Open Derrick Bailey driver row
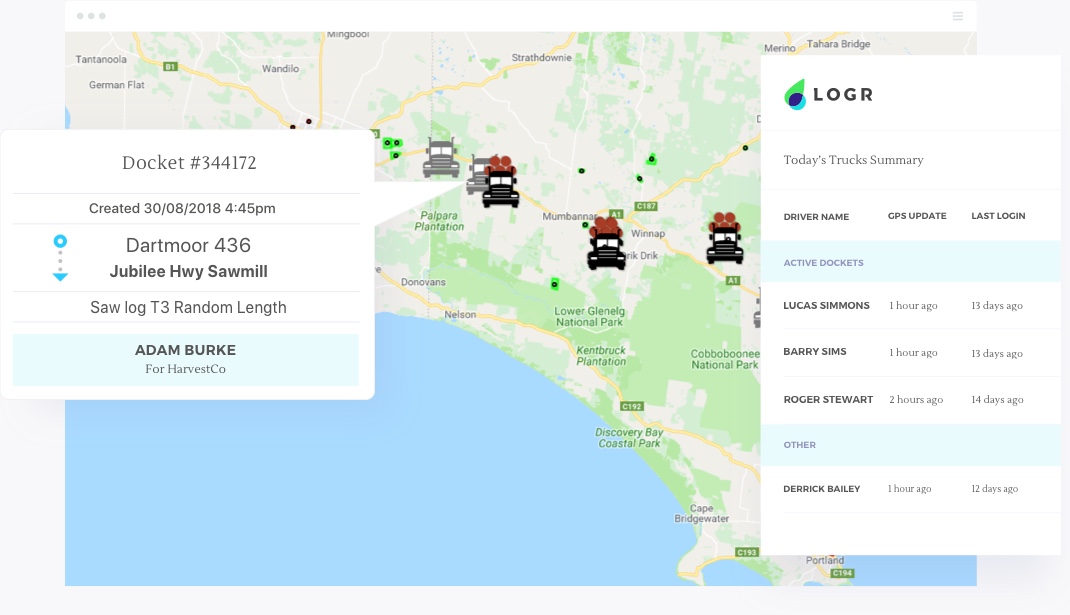1070x615 pixels. [910, 489]
